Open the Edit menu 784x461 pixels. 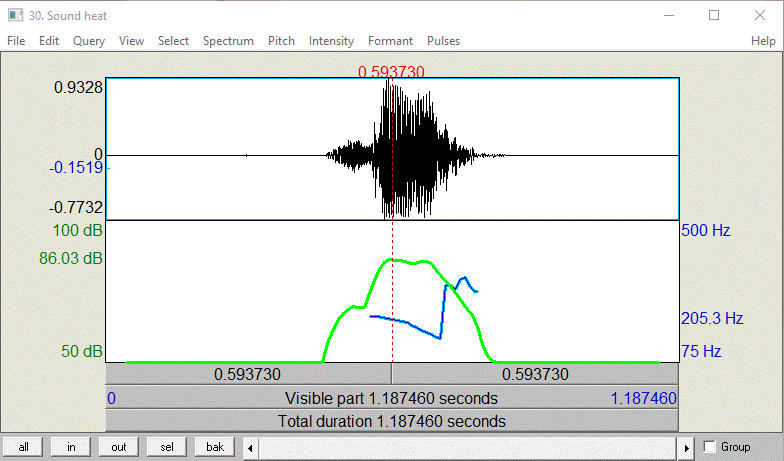click(x=48, y=41)
